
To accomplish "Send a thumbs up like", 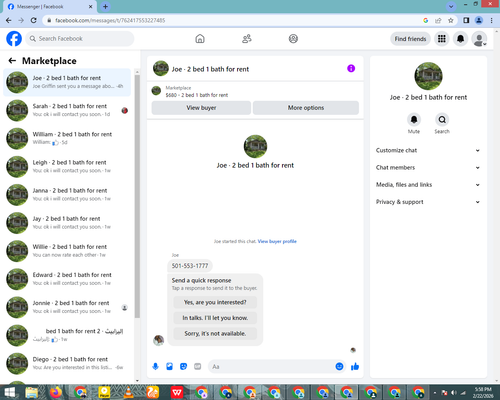I will 355,367.
